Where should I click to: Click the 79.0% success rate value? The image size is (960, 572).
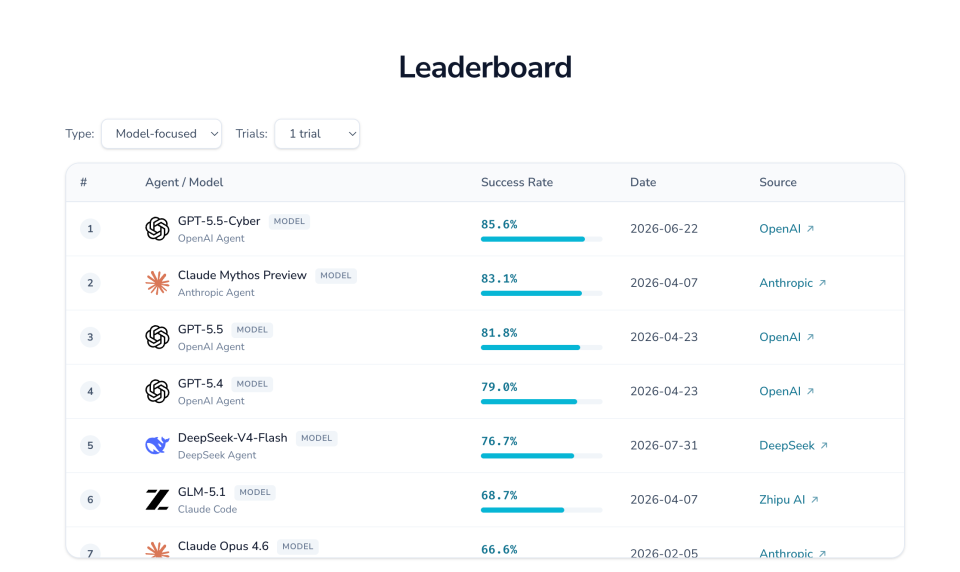click(x=499, y=387)
